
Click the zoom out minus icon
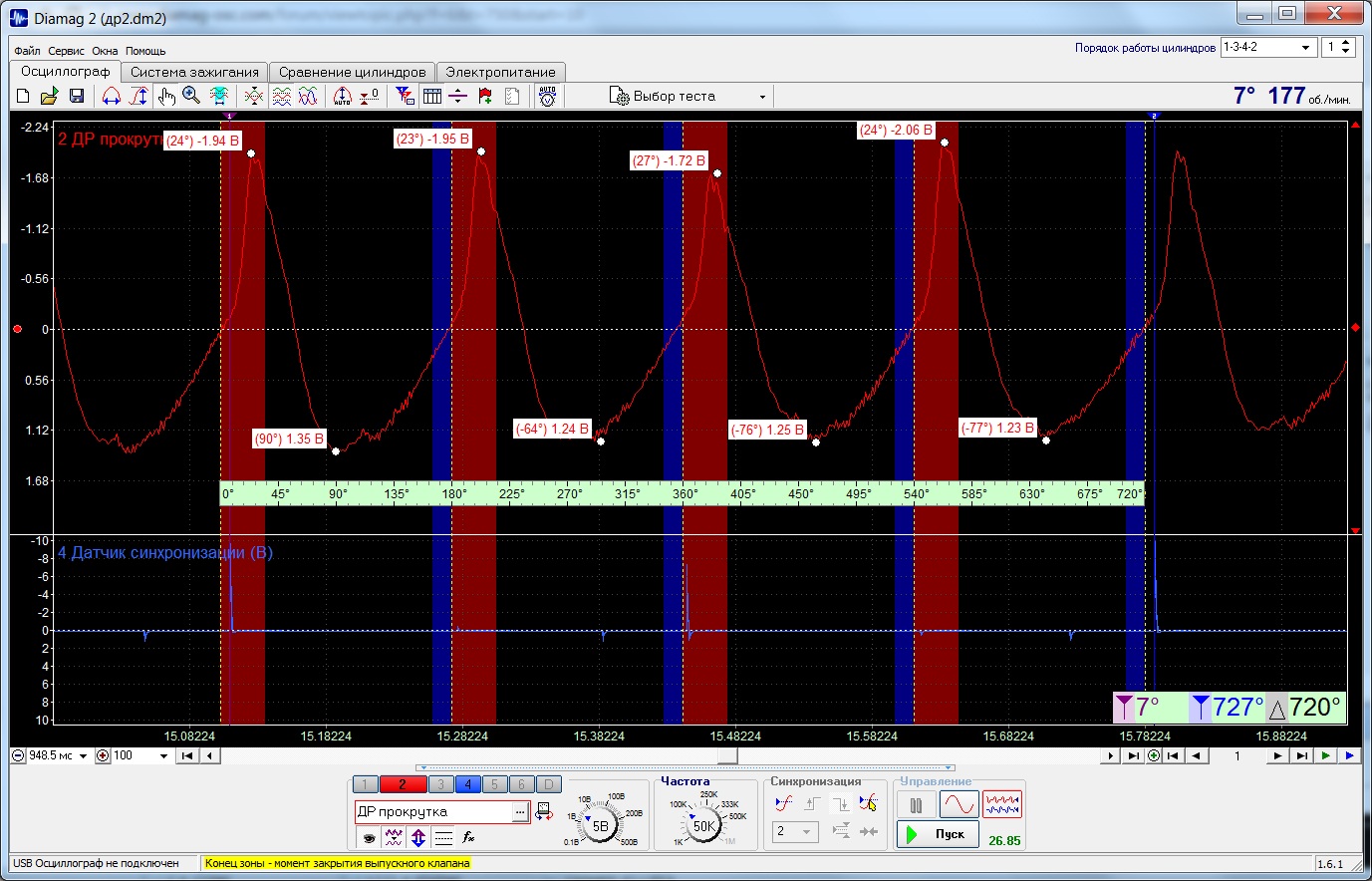pyautogui.click(x=18, y=756)
